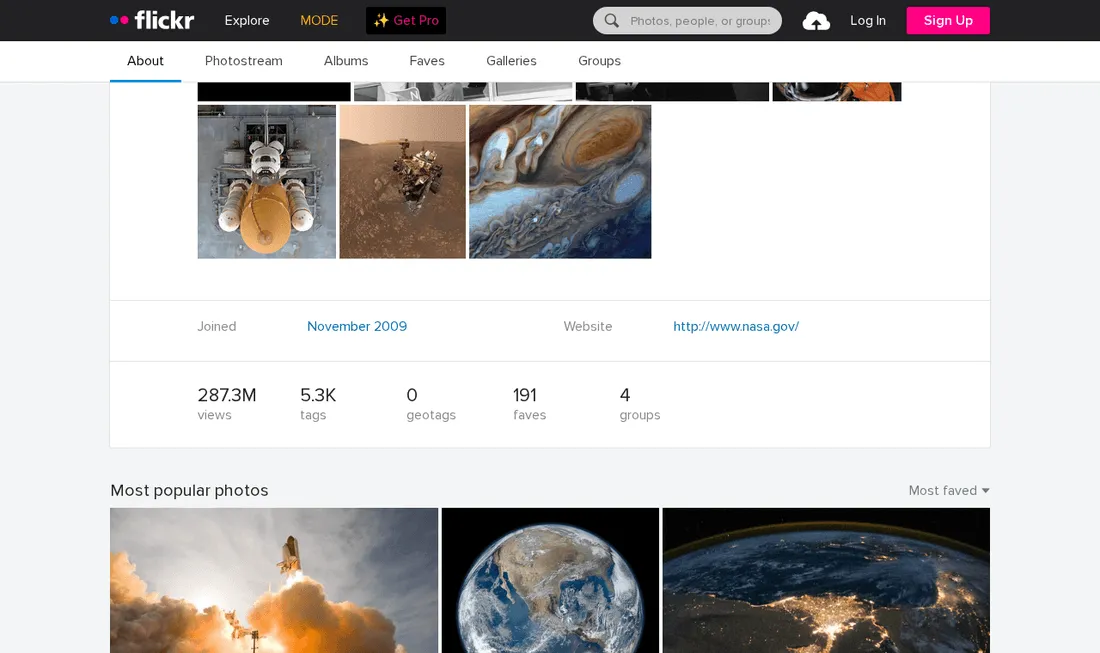The image size is (1100, 653).
Task: Click the 287.3M views stat
Action: pos(227,404)
